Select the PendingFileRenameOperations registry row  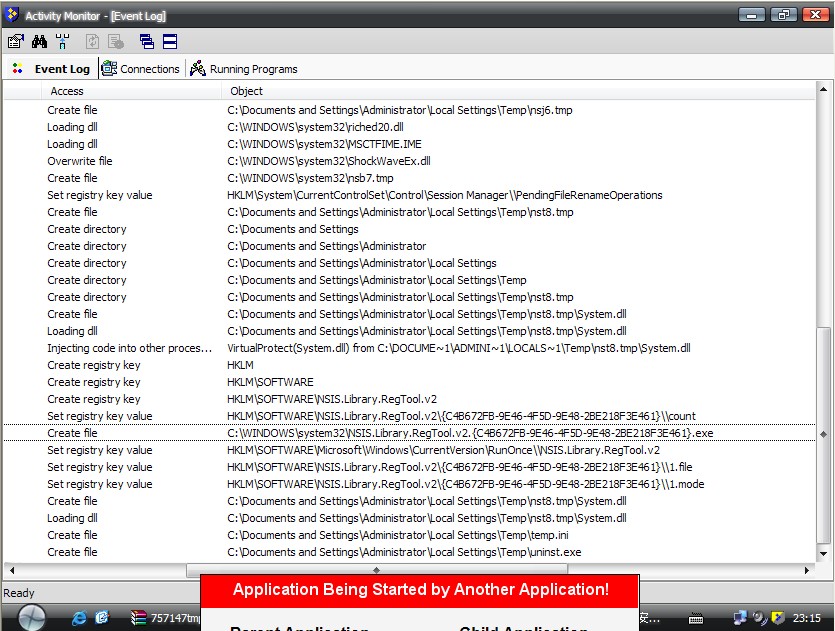(409, 195)
